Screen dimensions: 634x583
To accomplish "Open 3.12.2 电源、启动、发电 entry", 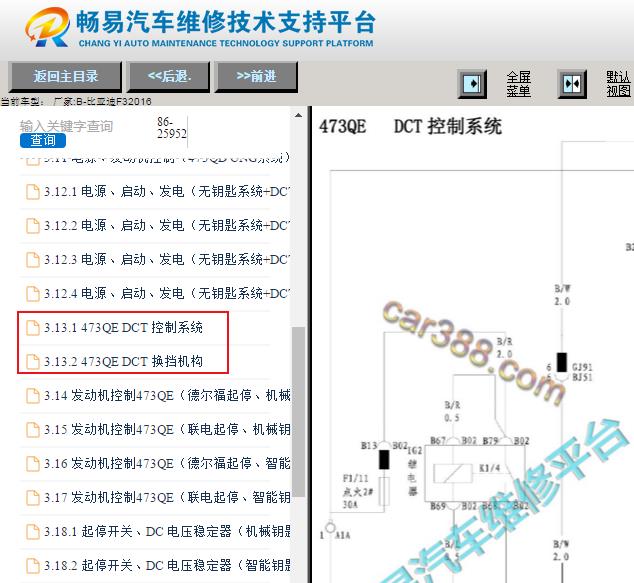I will pyautogui.click(x=167, y=225).
